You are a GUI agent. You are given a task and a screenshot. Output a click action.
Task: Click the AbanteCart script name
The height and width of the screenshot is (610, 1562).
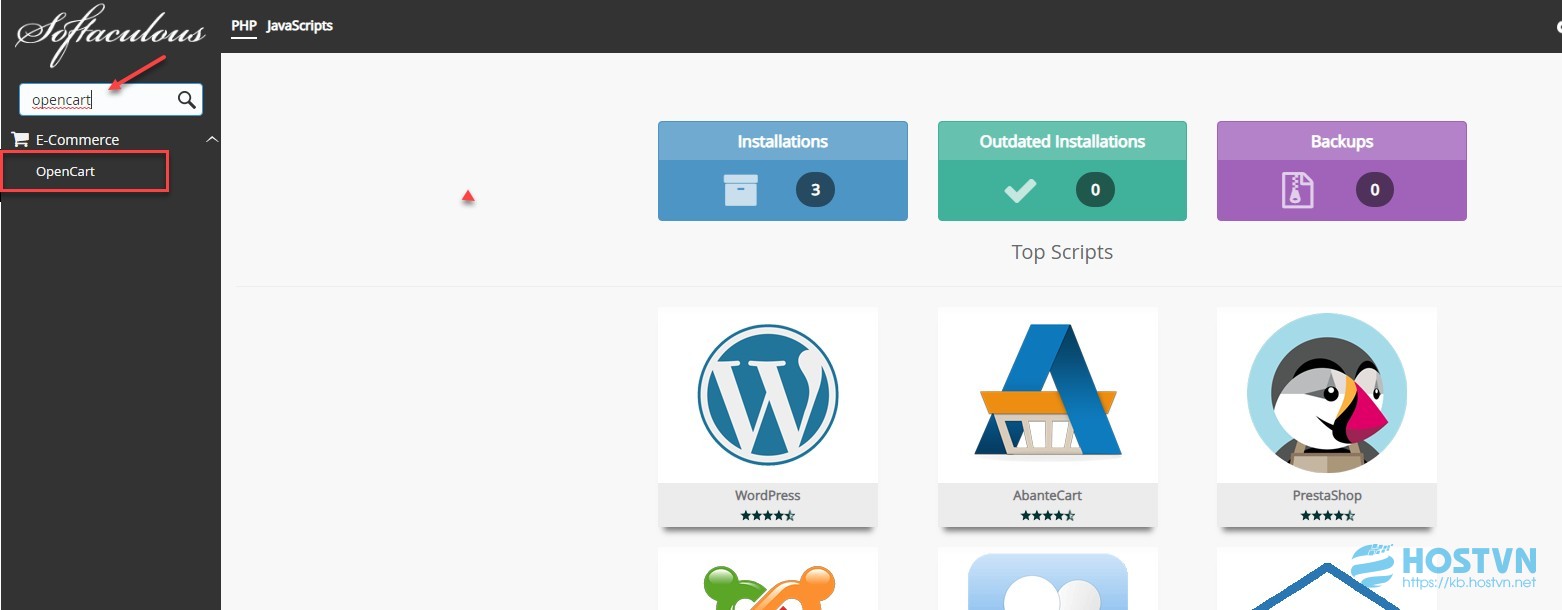1047,495
